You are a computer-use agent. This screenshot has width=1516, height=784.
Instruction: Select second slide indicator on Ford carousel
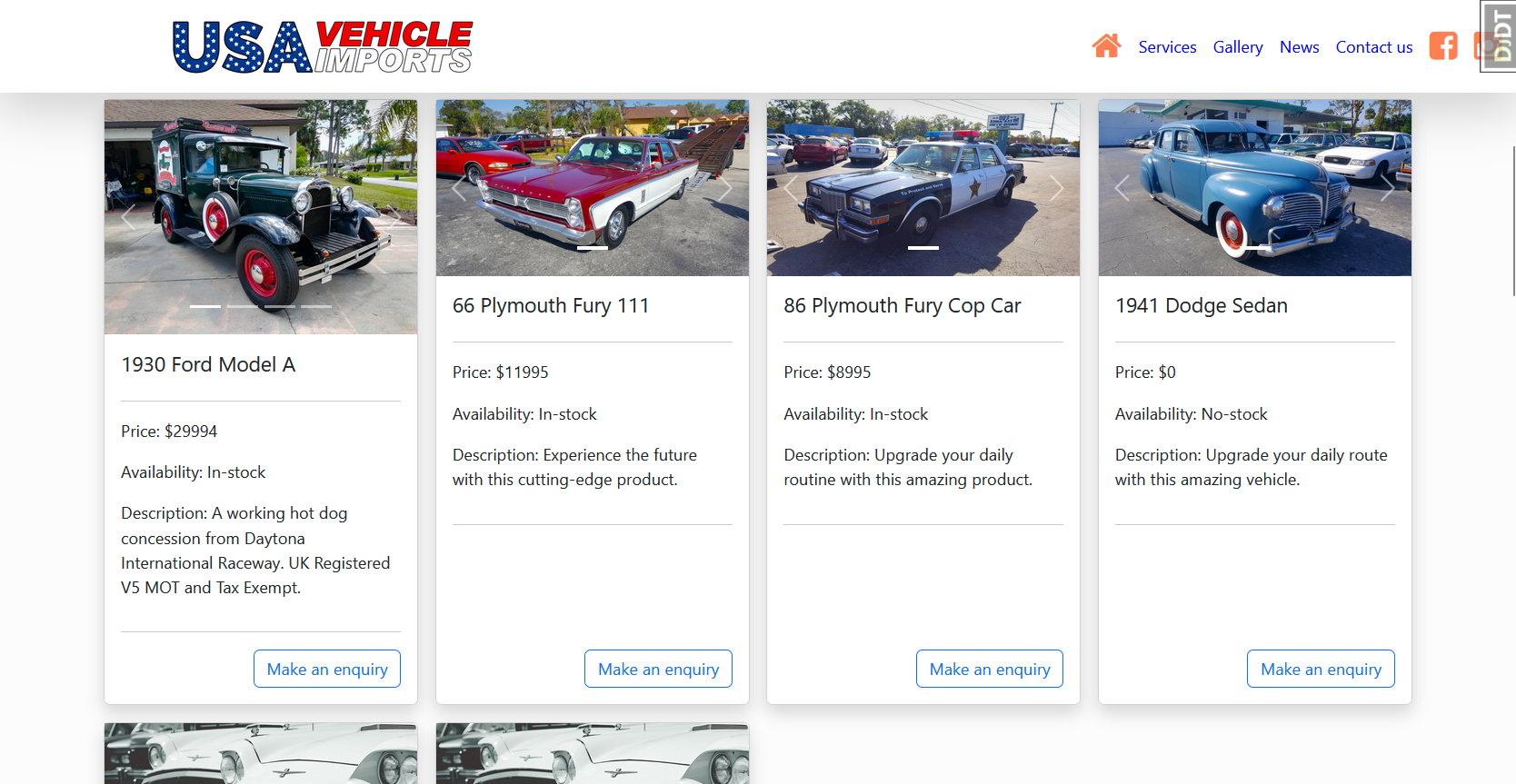click(x=243, y=306)
